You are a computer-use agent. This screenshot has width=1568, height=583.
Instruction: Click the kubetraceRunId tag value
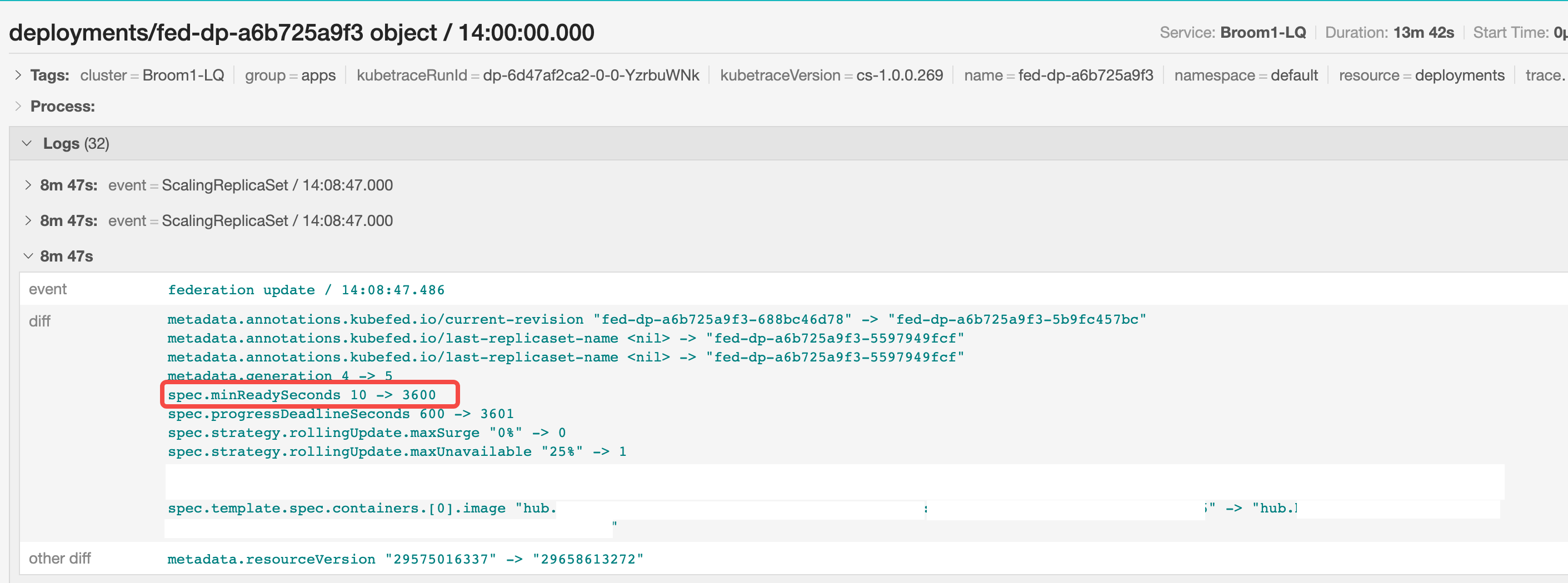pos(591,76)
